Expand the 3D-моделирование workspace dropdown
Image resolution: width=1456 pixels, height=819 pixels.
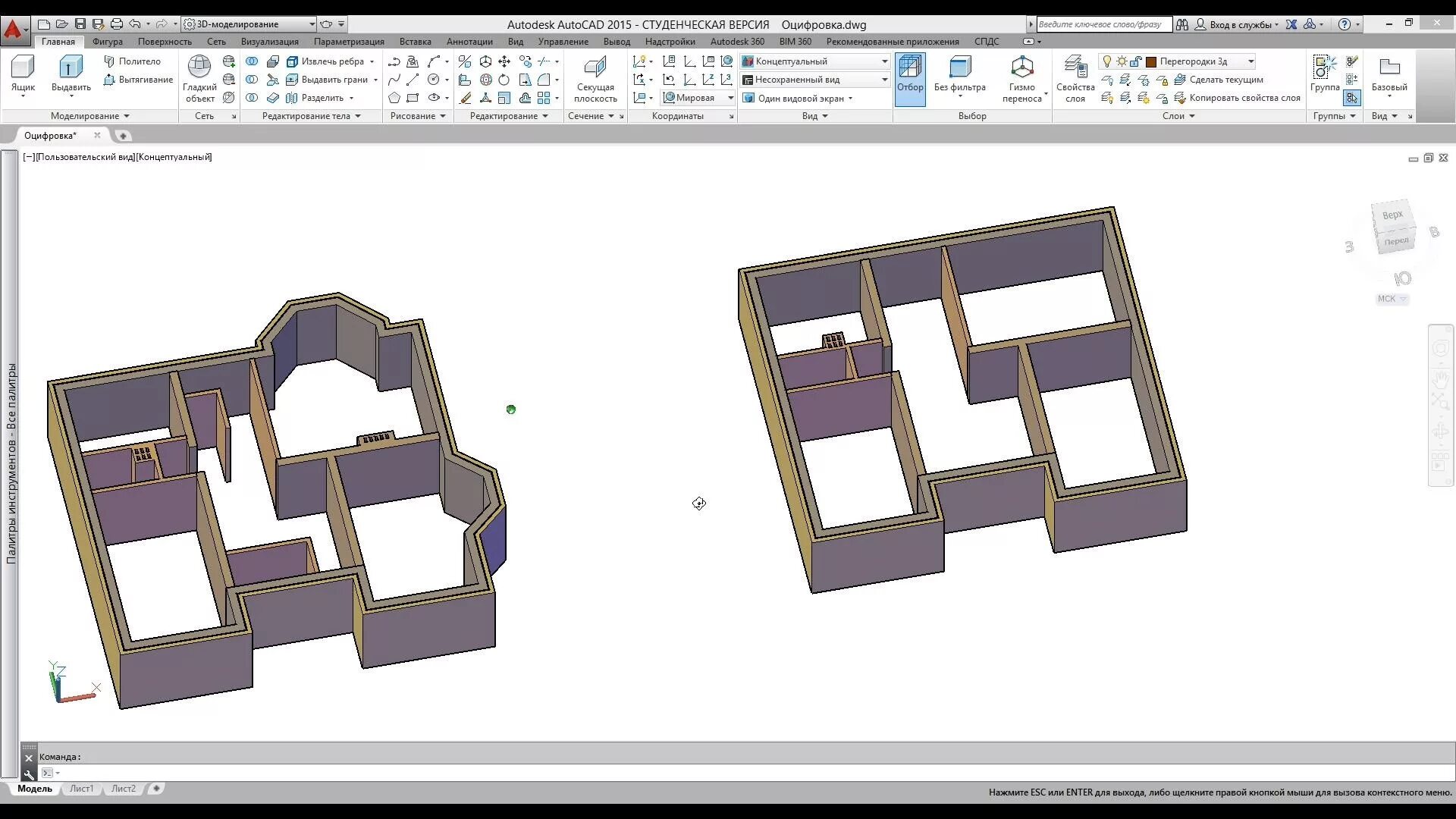click(x=312, y=24)
